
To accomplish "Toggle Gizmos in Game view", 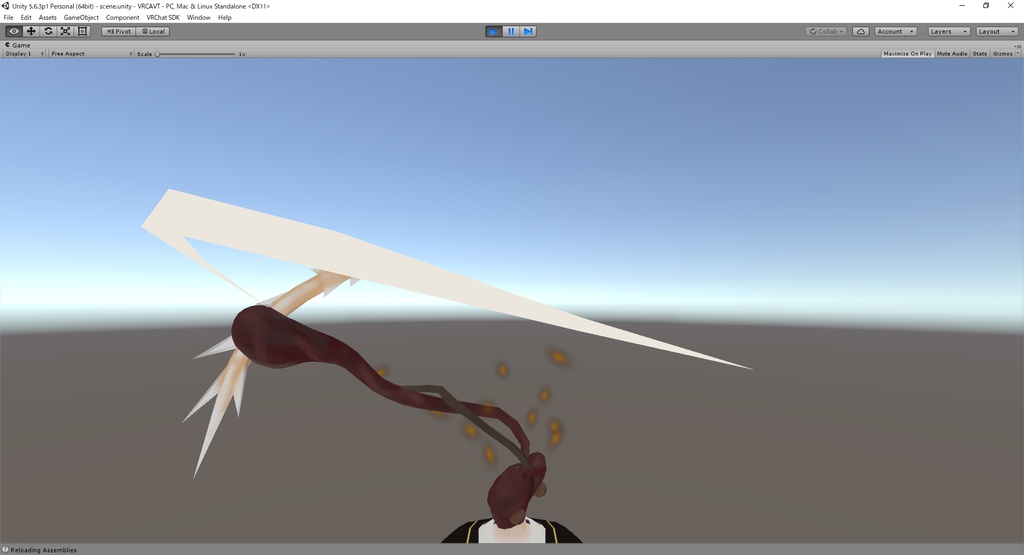I will click(1002, 54).
